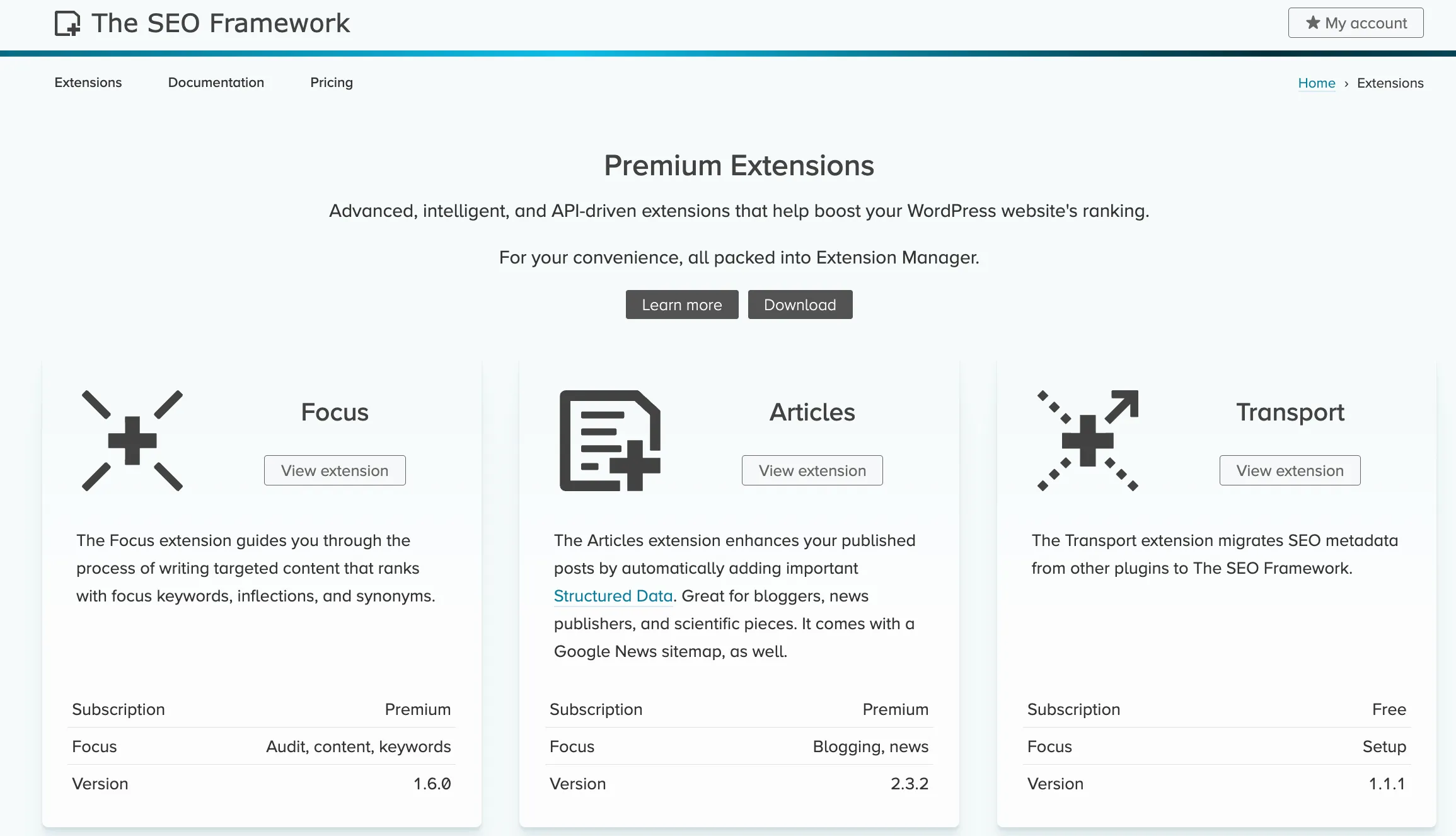View the Transport extension details
The width and height of the screenshot is (1456, 836).
pos(1290,470)
